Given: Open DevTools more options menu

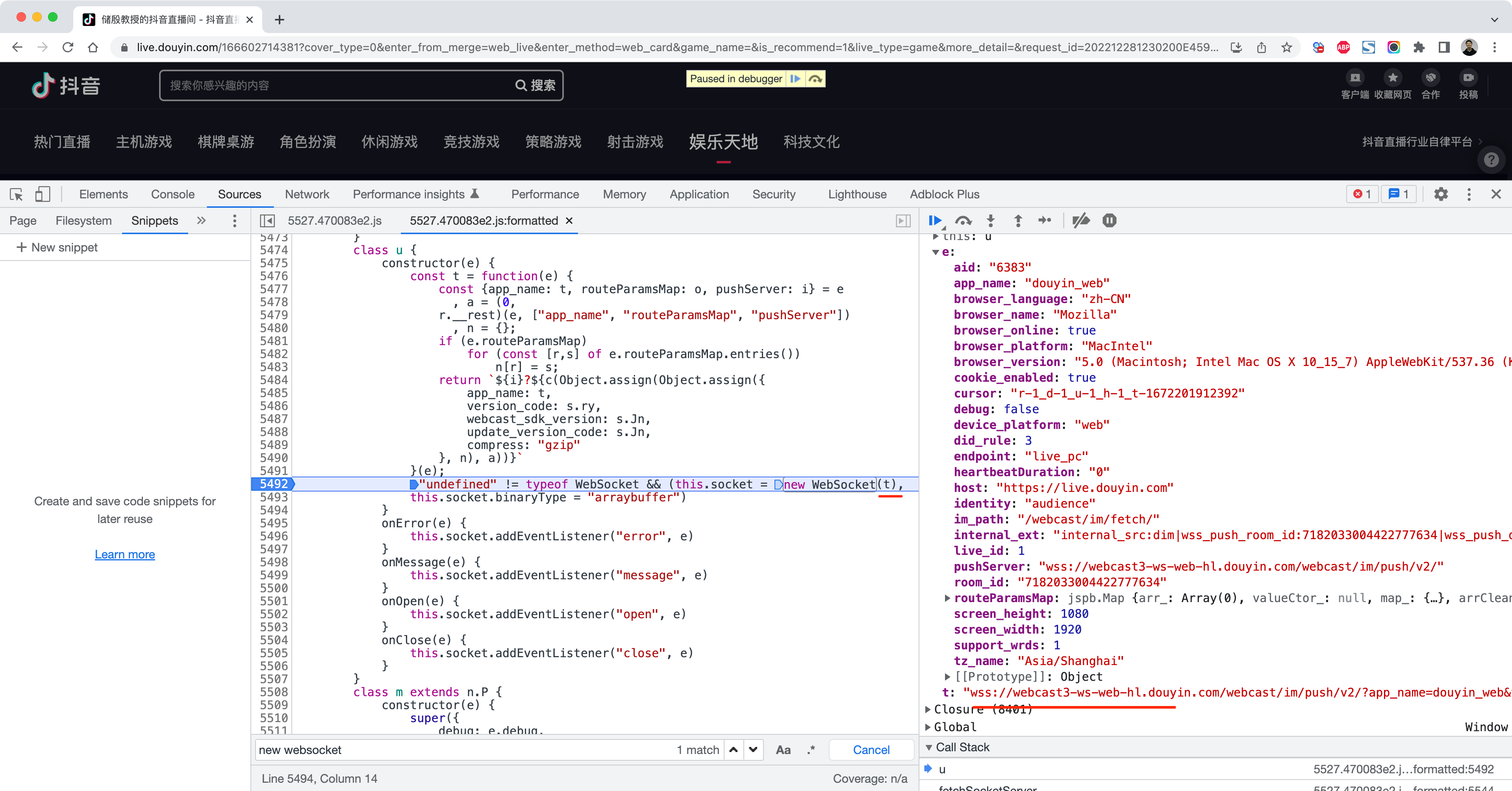Looking at the screenshot, I should coord(1469,194).
